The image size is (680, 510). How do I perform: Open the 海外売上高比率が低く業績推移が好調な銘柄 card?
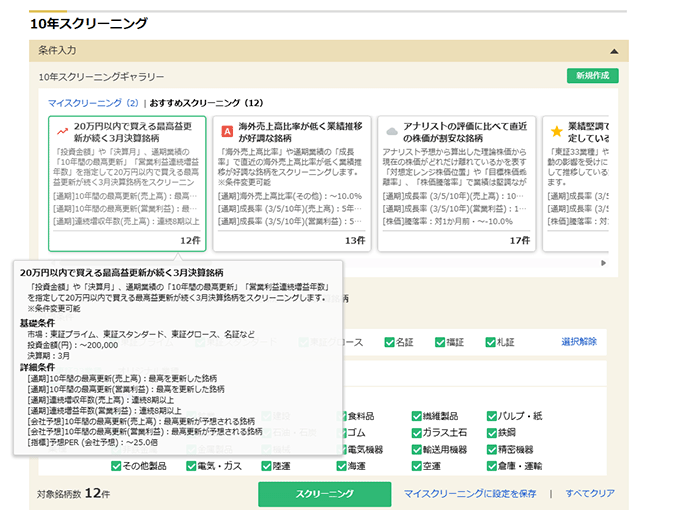[x=292, y=183]
